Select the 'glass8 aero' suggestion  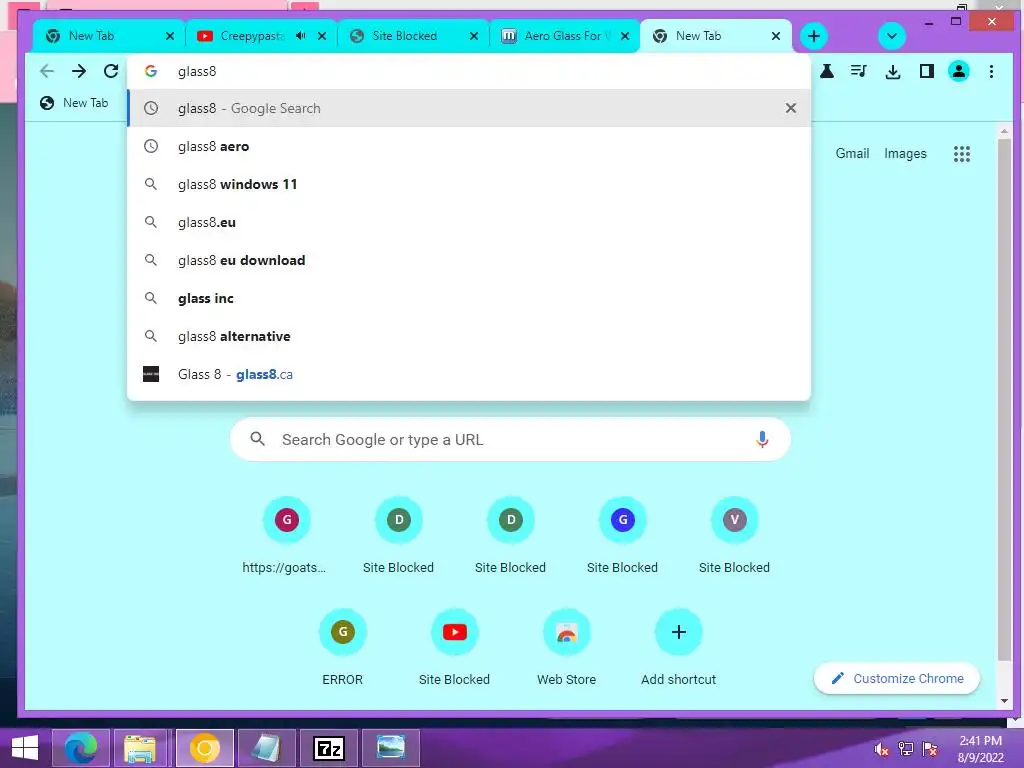(x=469, y=146)
